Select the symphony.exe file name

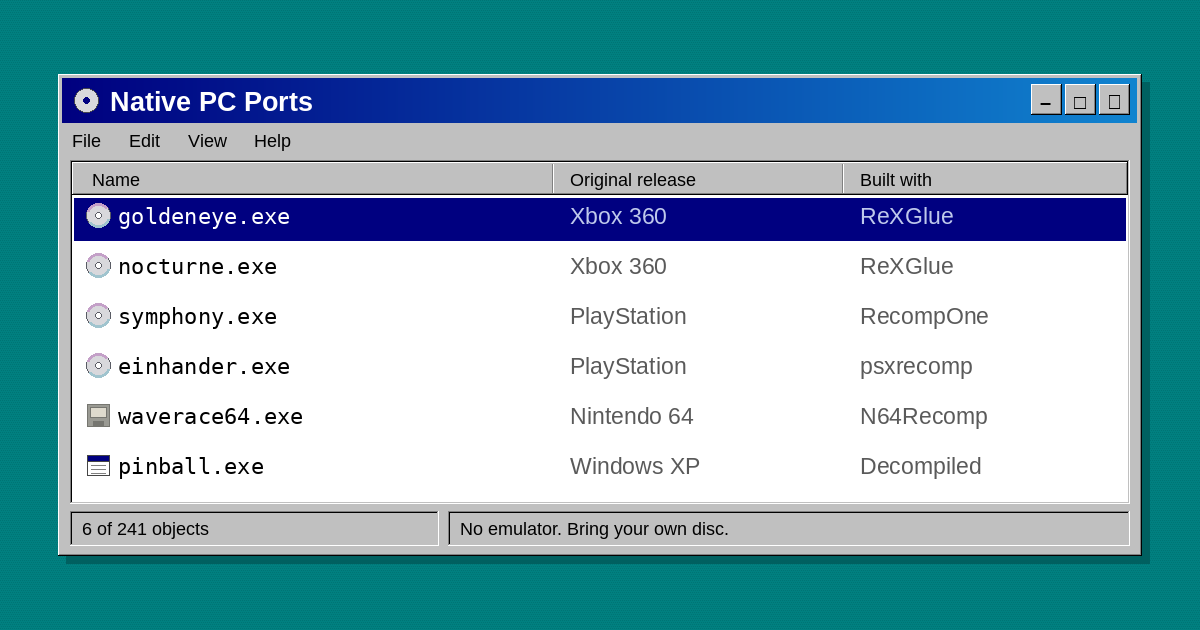tap(197, 317)
